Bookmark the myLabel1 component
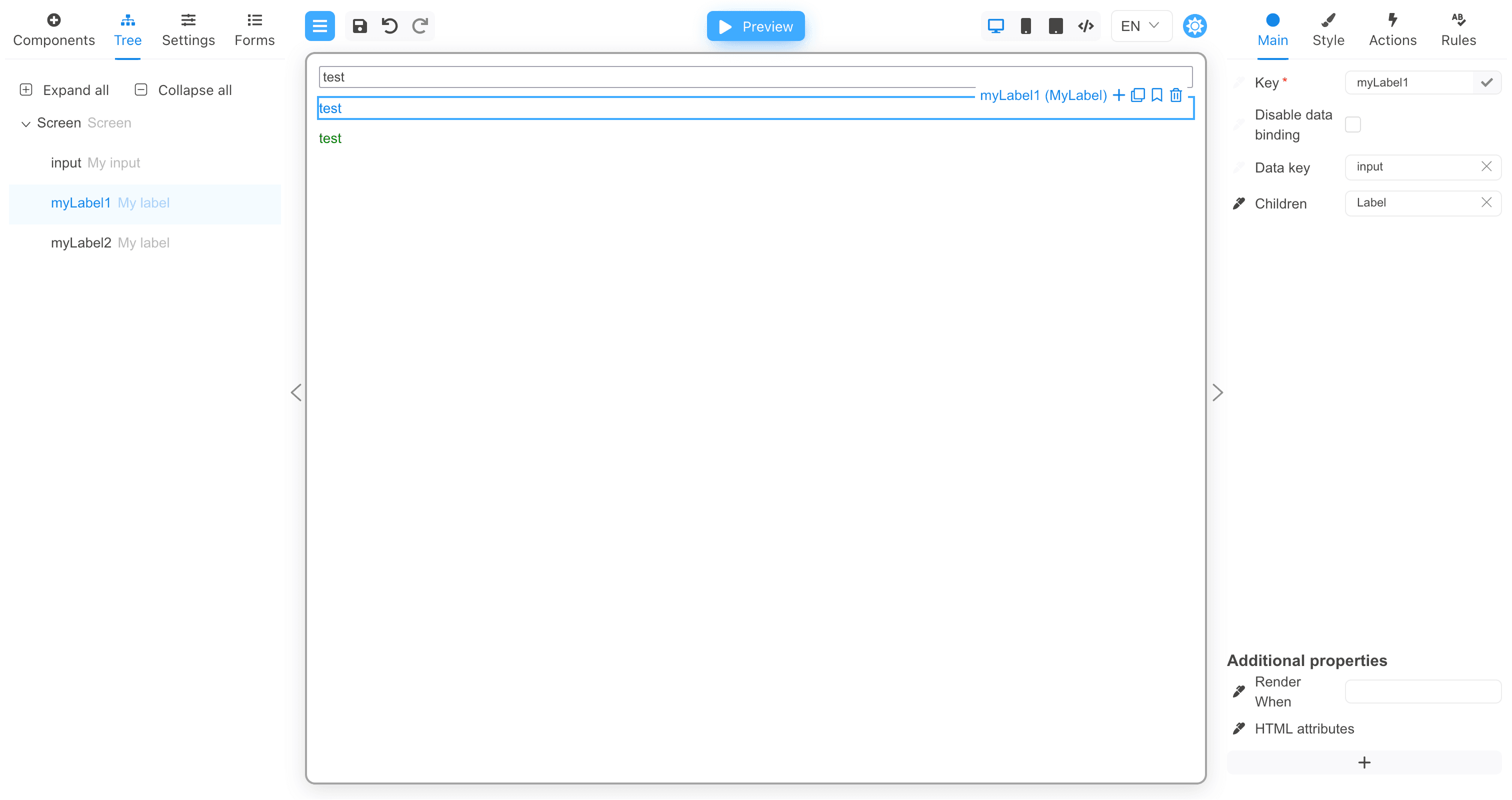This screenshot has height=800, width=1512. (1157, 94)
